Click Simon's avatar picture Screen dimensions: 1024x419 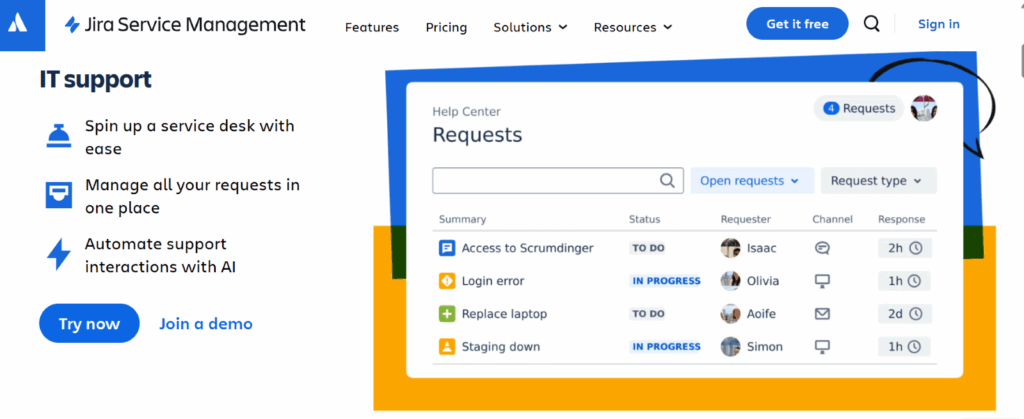pyautogui.click(x=730, y=347)
